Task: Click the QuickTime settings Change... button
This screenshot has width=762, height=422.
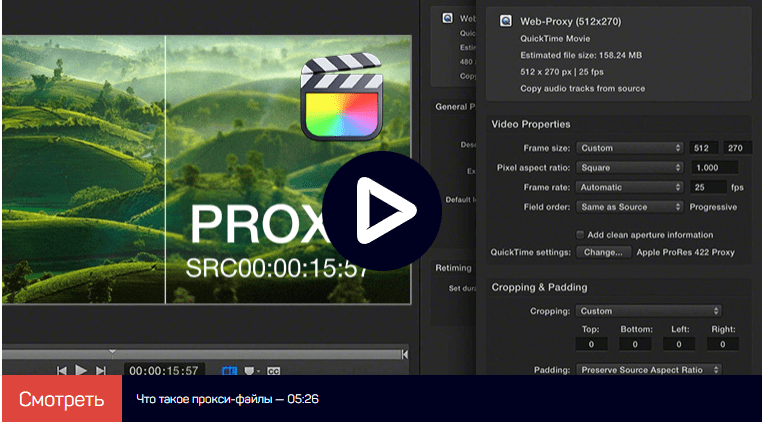Action: click(604, 252)
